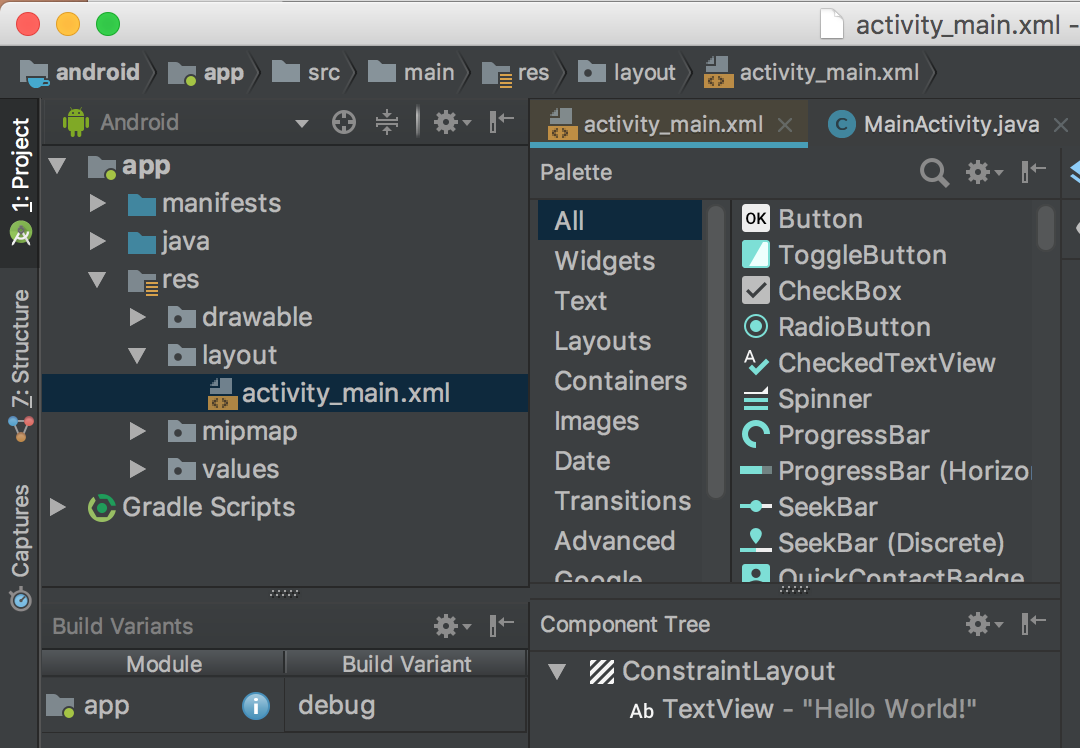The height and width of the screenshot is (748, 1080).
Task: Open the Build Variants gear icon
Action: click(444, 626)
